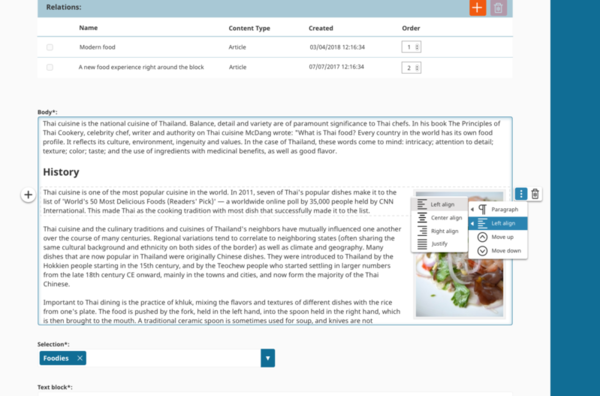
Task: Click the highlighted Left align block menu item
Action: pos(498,223)
